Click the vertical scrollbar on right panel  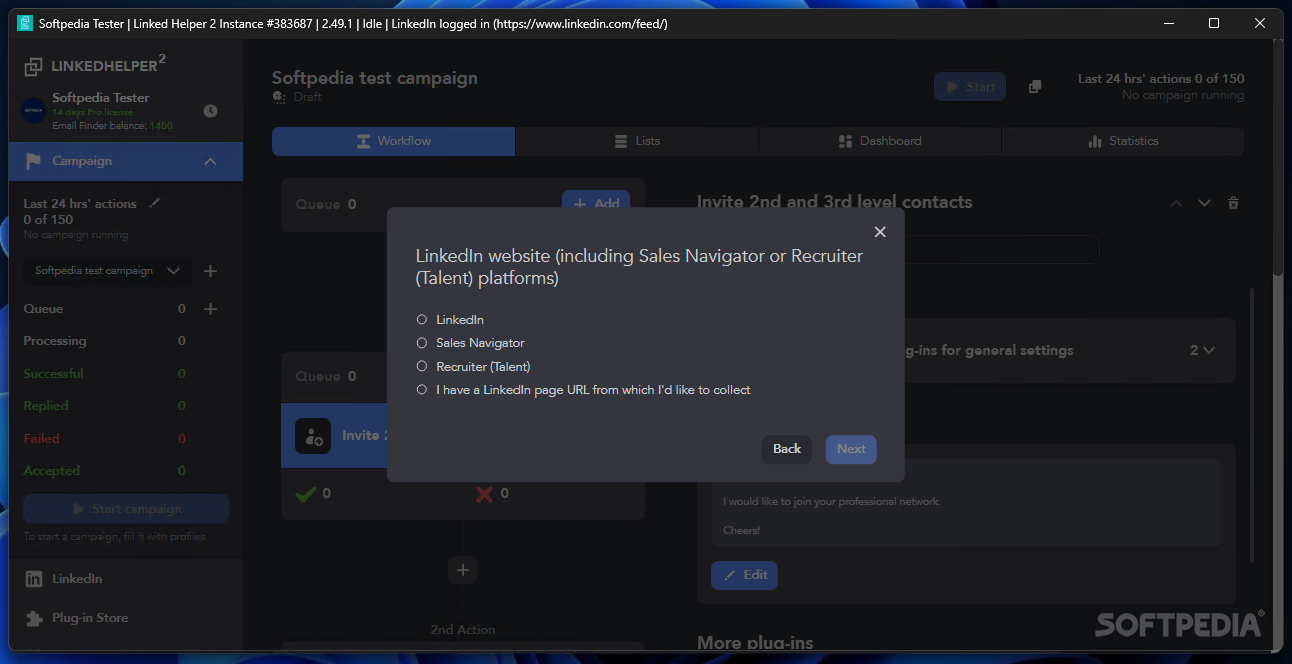click(1252, 425)
